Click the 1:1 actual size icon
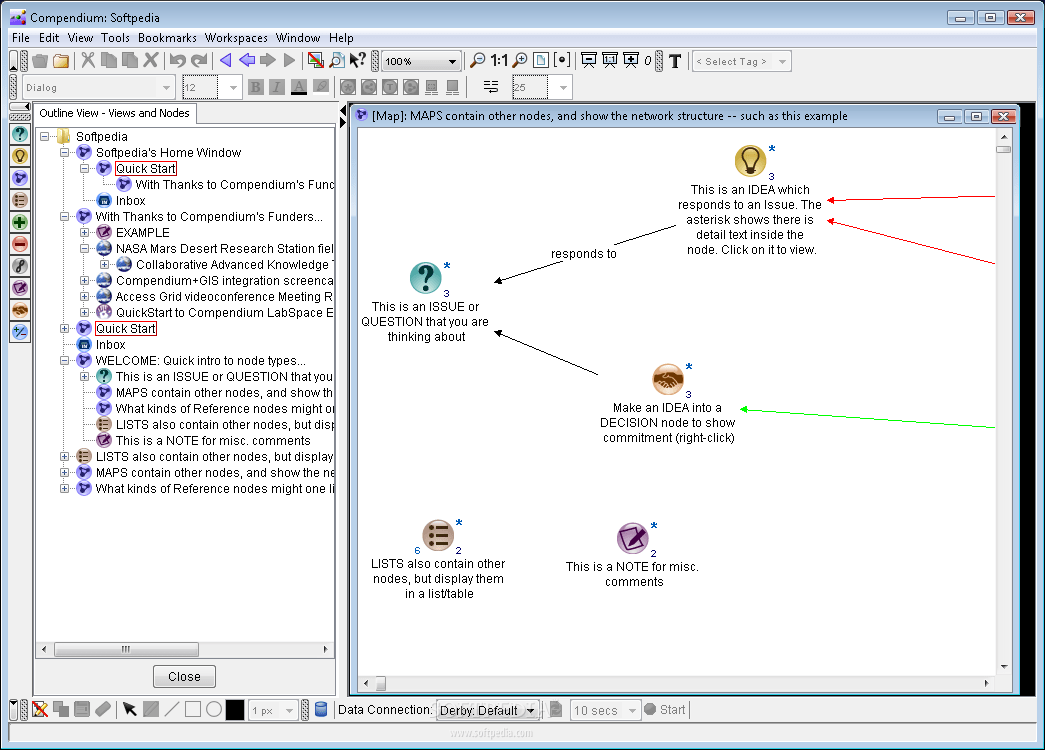 (499, 61)
